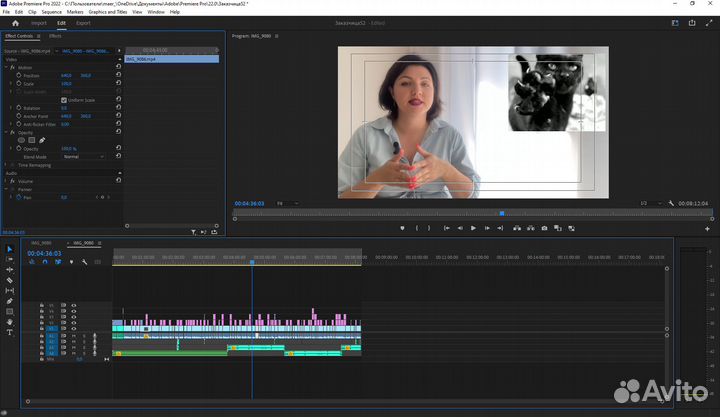
Task: Open Fit zoom level dropdown
Action: pos(287,203)
